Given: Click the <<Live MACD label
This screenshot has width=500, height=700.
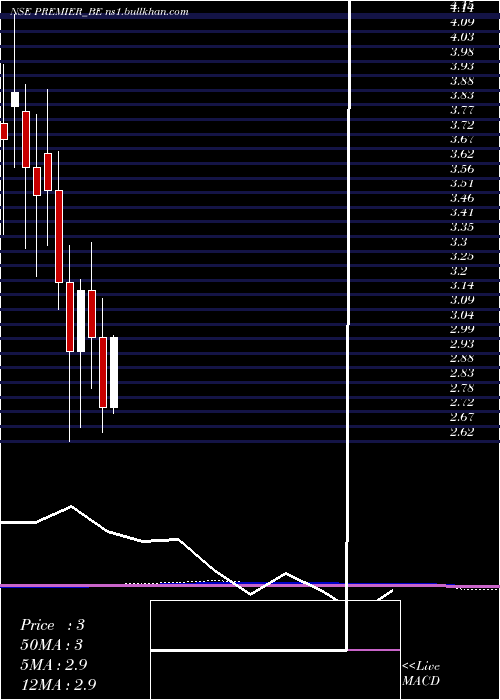Looking at the screenshot, I should (421, 673).
